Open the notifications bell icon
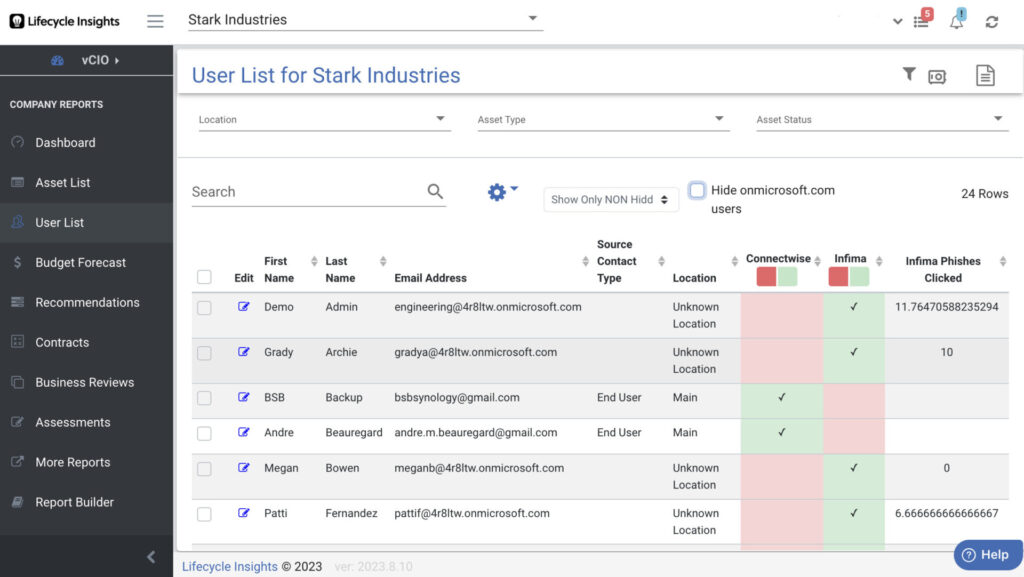The height and width of the screenshot is (577, 1024). (x=957, y=20)
